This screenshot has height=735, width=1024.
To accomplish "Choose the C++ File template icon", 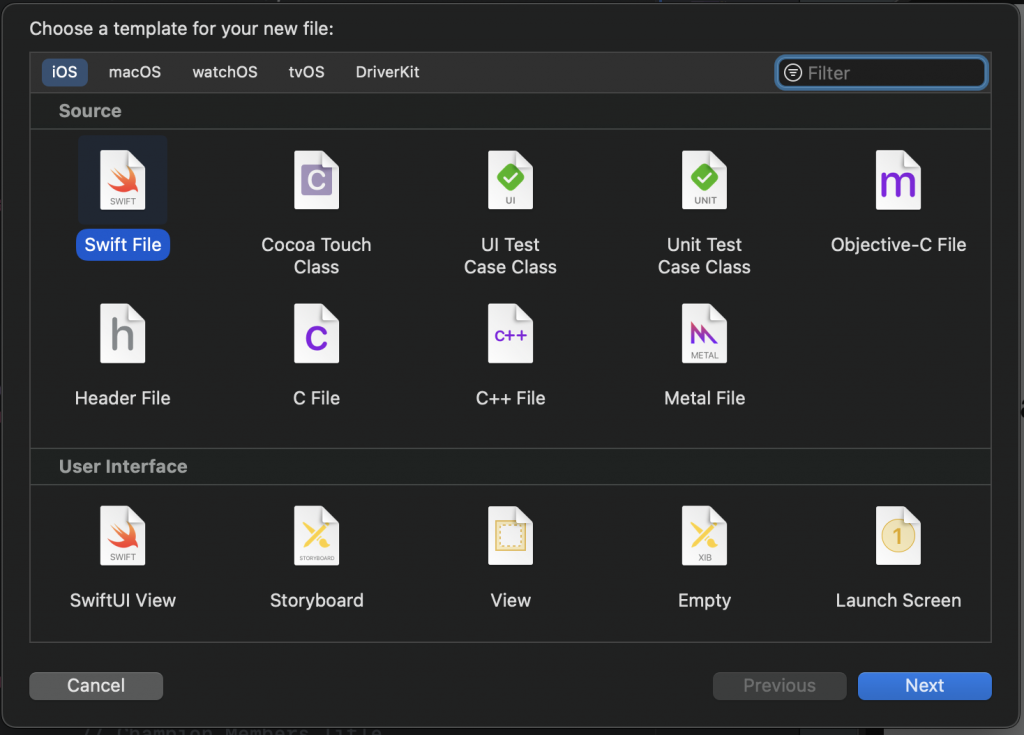I will point(511,333).
